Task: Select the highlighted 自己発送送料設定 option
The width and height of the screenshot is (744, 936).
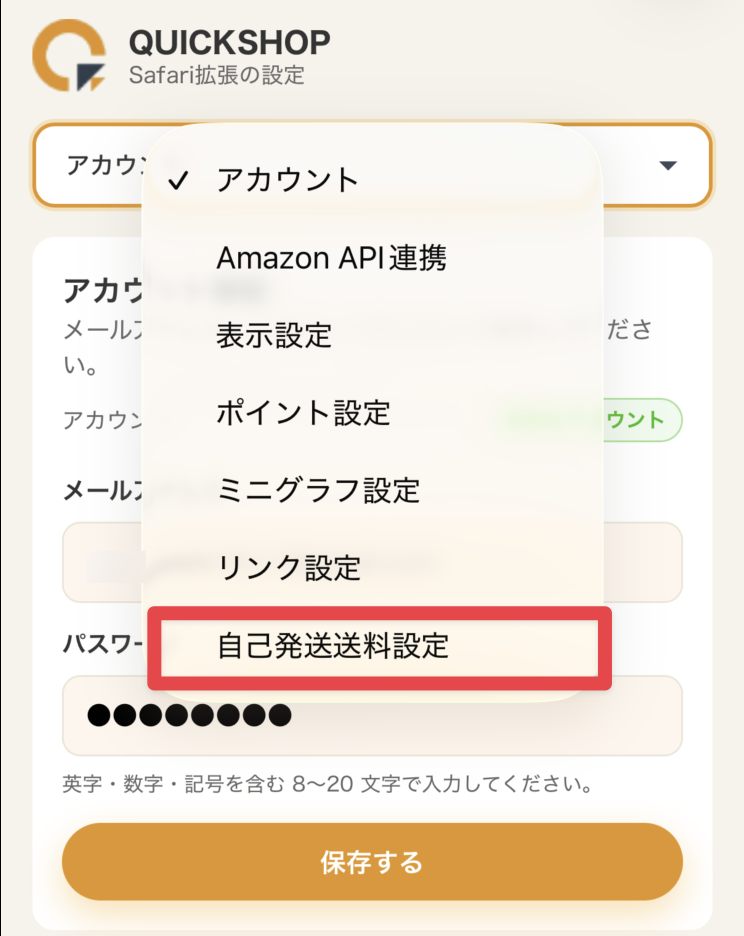Action: click(x=333, y=646)
